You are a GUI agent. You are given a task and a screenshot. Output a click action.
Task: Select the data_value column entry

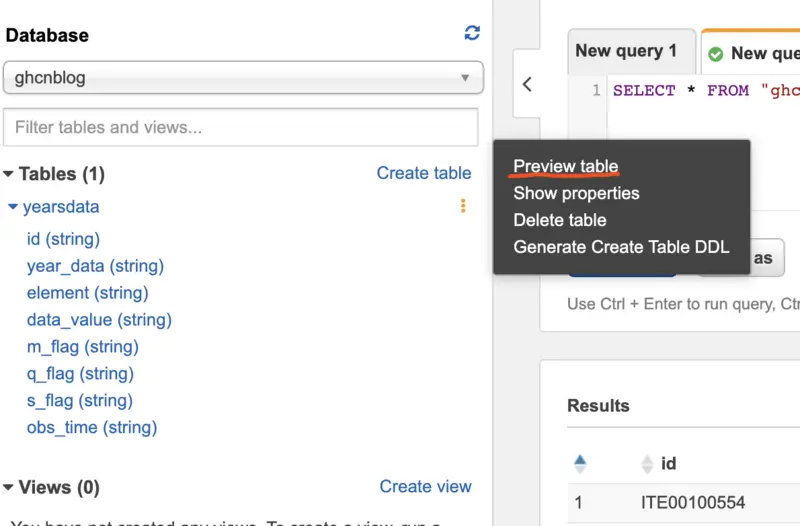99,320
